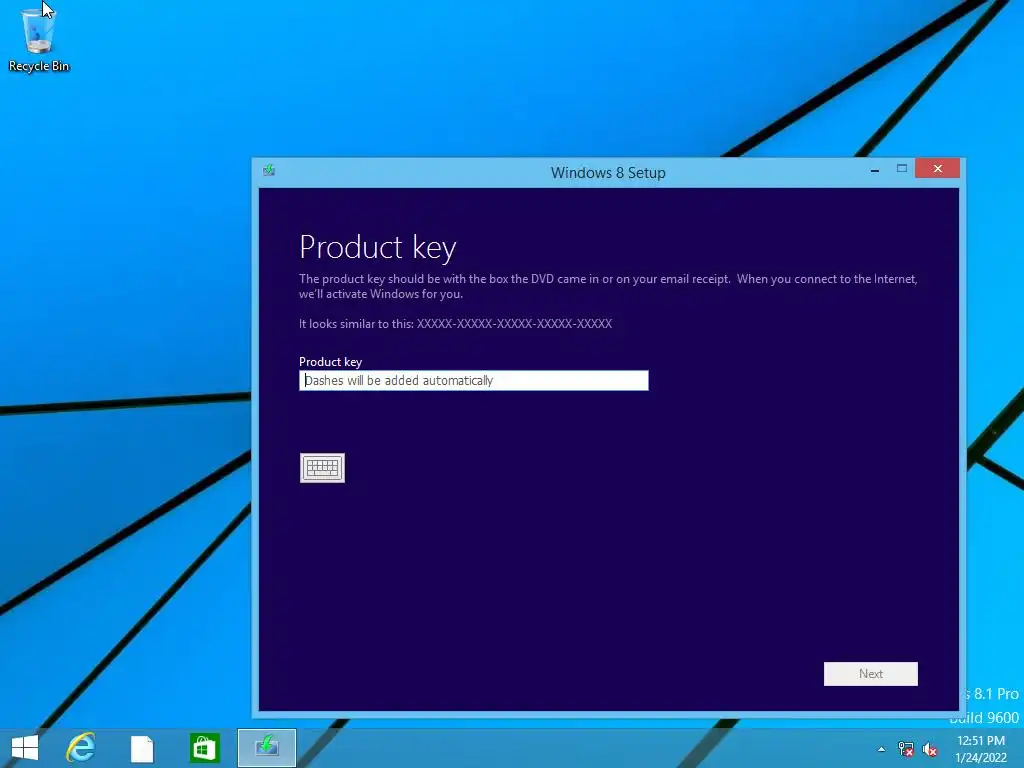Image resolution: width=1024 pixels, height=768 pixels.
Task: Select the Windows Setup taskbar button
Action: tap(266, 748)
